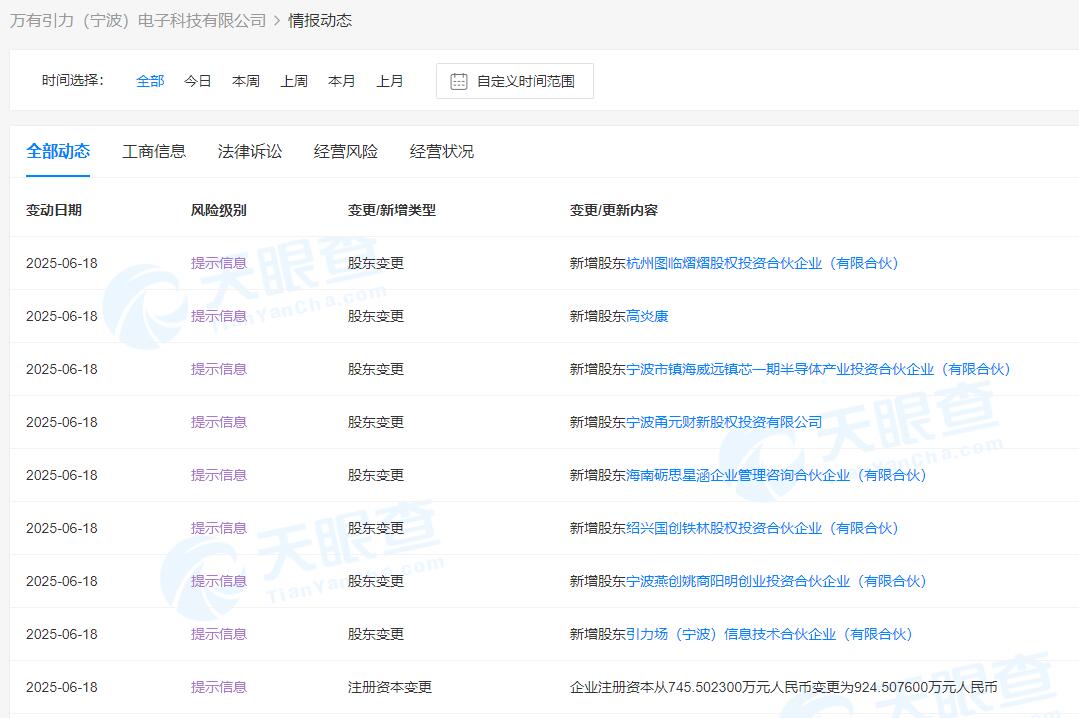This screenshot has width=1079, height=718.
Task: Switch to the 全部动态 tab
Action: pyautogui.click(x=58, y=152)
